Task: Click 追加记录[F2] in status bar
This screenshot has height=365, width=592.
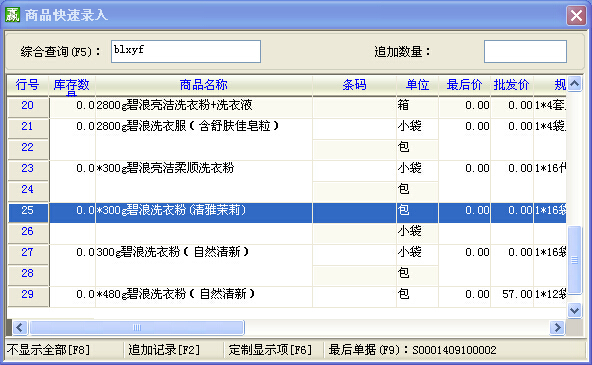Action: [x=164, y=350]
